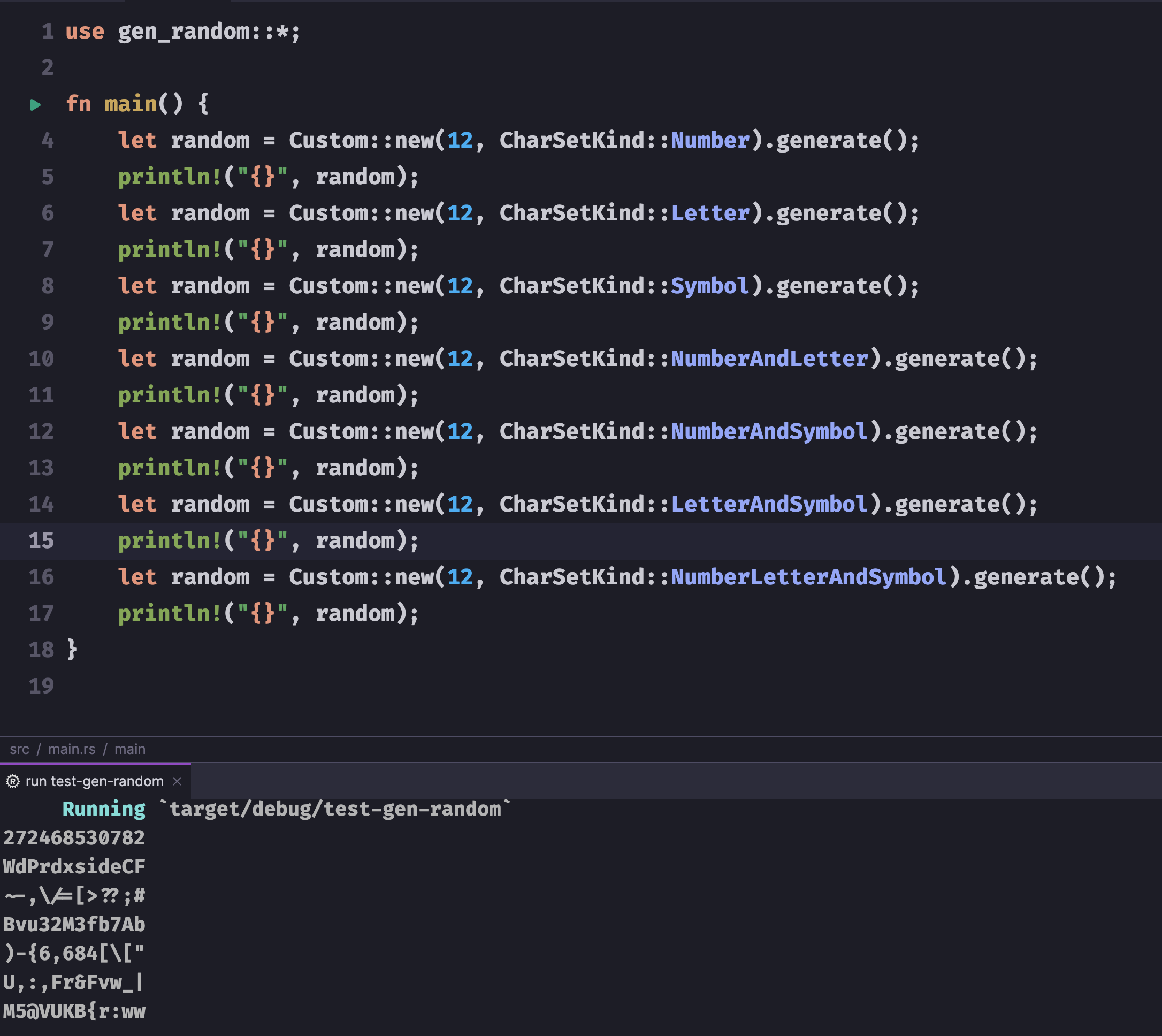Click LetterAndSymbol variant on line 14
The width and height of the screenshot is (1162, 1036).
(769, 505)
